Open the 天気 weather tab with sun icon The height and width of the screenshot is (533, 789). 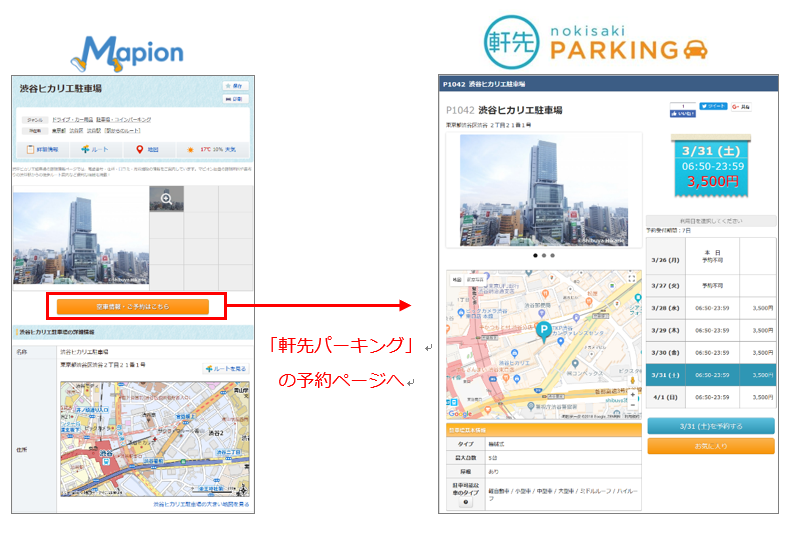(212, 150)
